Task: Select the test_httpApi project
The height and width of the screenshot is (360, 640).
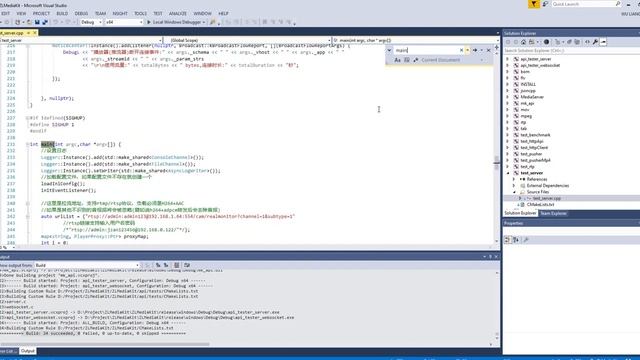Action: point(532,141)
